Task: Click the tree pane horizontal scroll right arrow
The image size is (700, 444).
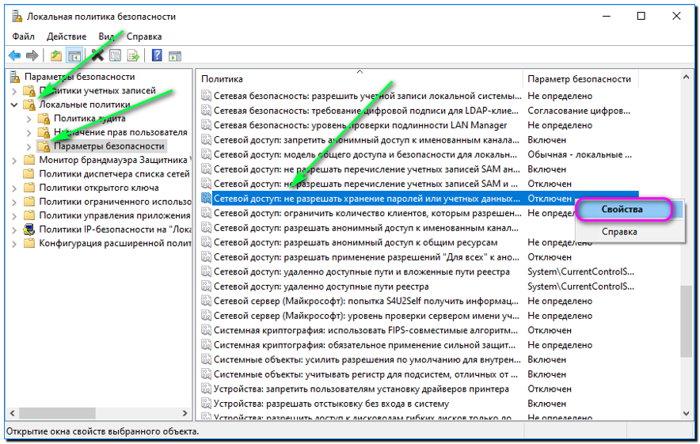Action: pos(185,413)
